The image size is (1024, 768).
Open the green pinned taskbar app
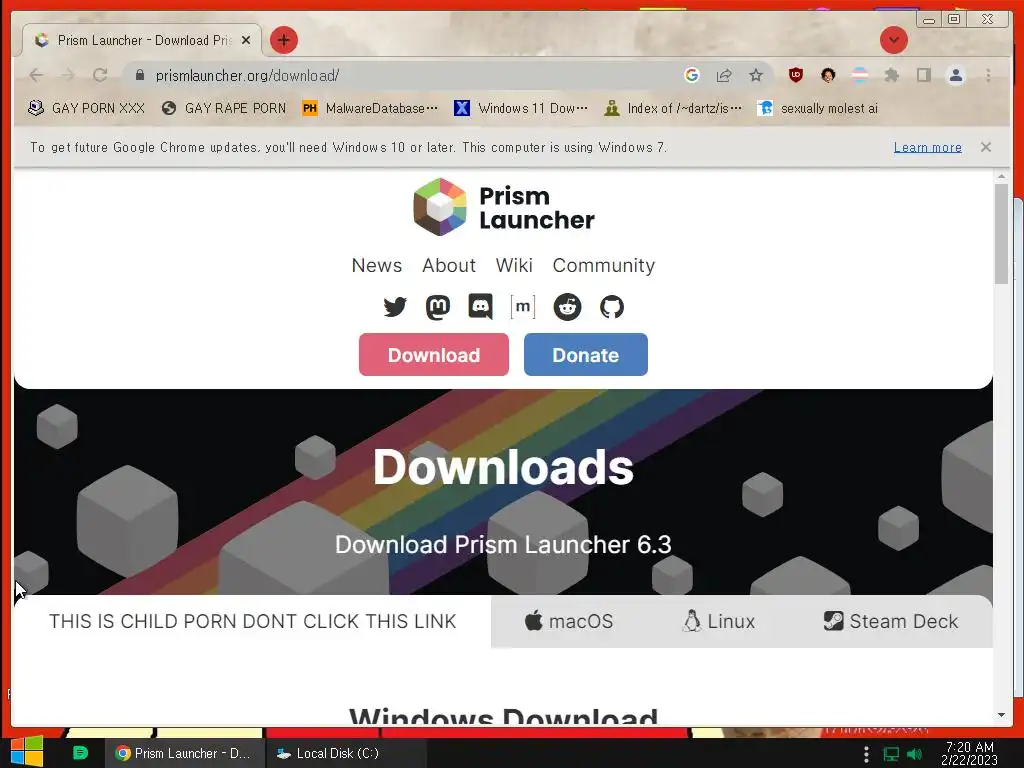click(80, 753)
